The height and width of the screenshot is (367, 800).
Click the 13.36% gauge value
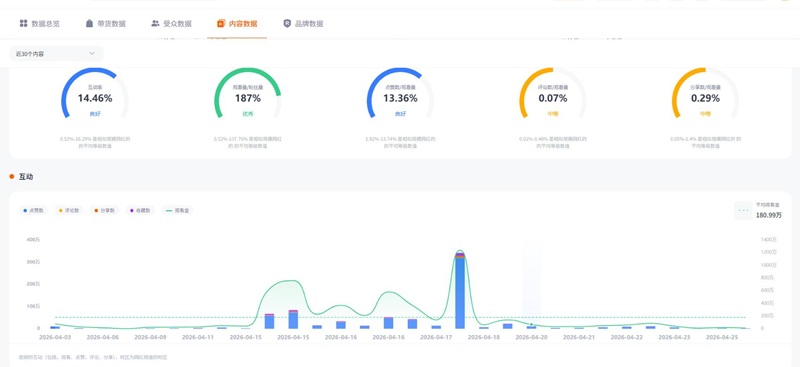[400, 98]
